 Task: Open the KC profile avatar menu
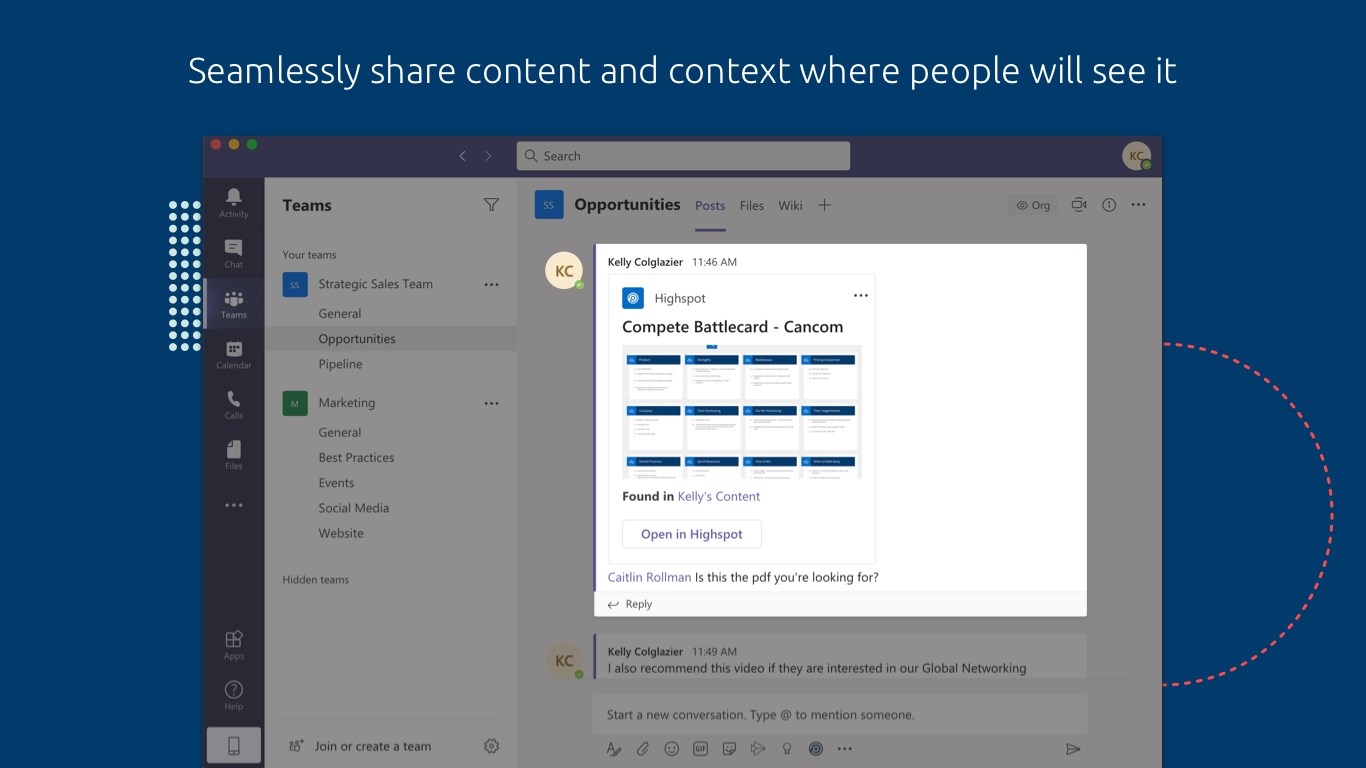click(1136, 156)
